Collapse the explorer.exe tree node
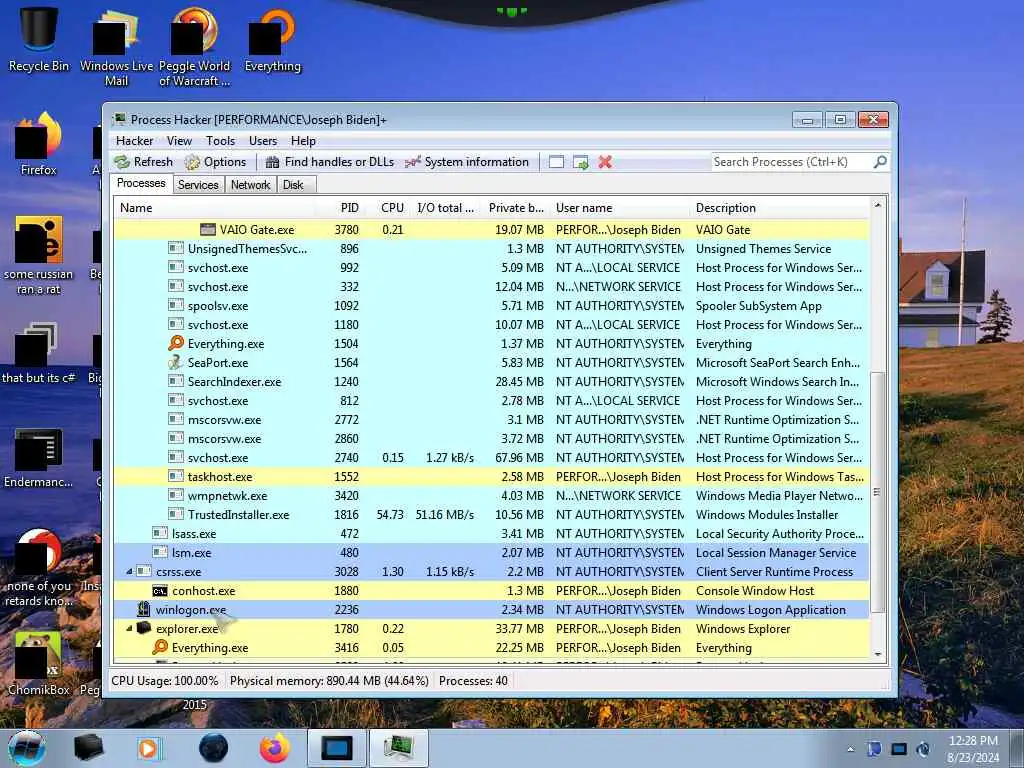Viewport: 1024px width, 768px height. point(129,628)
